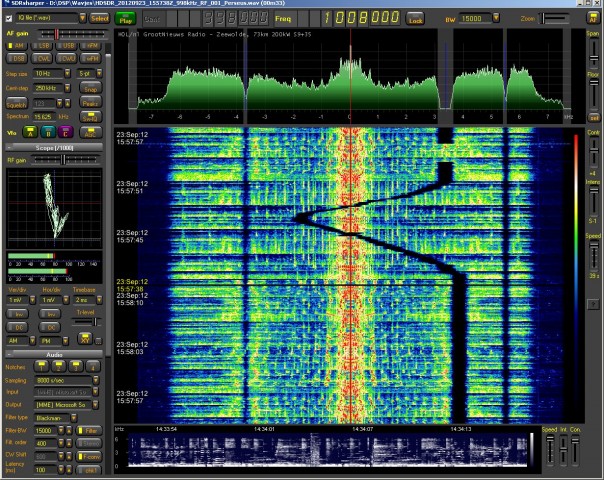
Task: Toggle the ABC VFO button
Action: pyautogui.click(x=91, y=133)
